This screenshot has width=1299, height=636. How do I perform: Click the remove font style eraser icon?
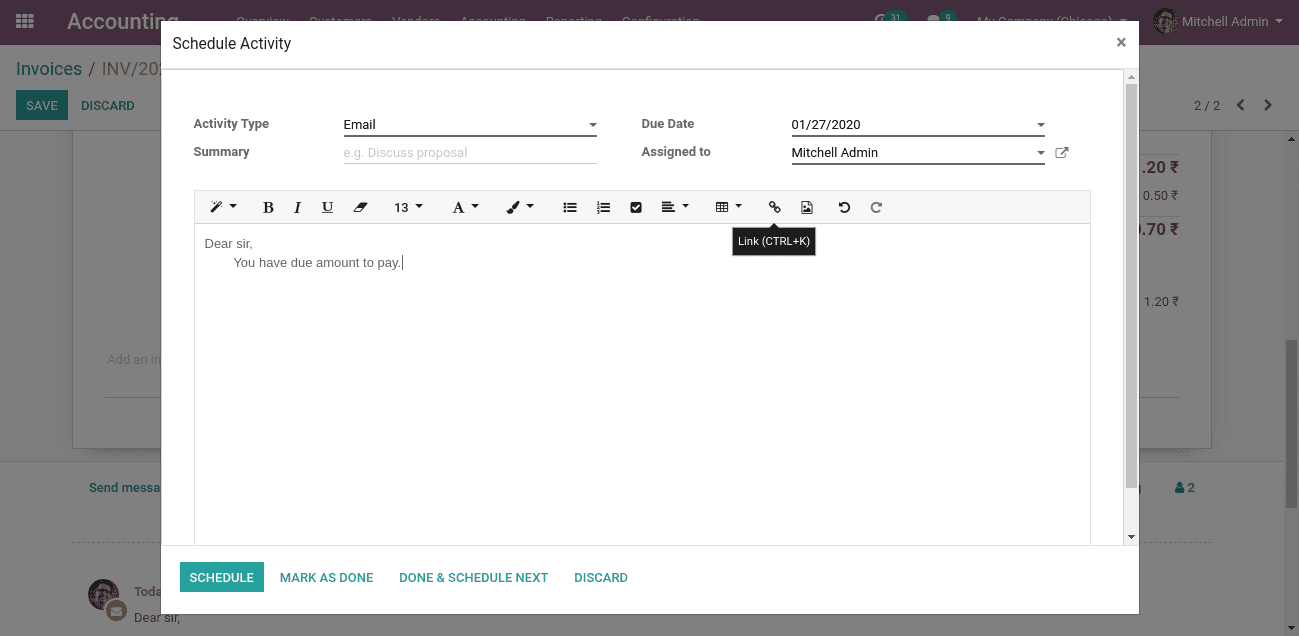361,207
